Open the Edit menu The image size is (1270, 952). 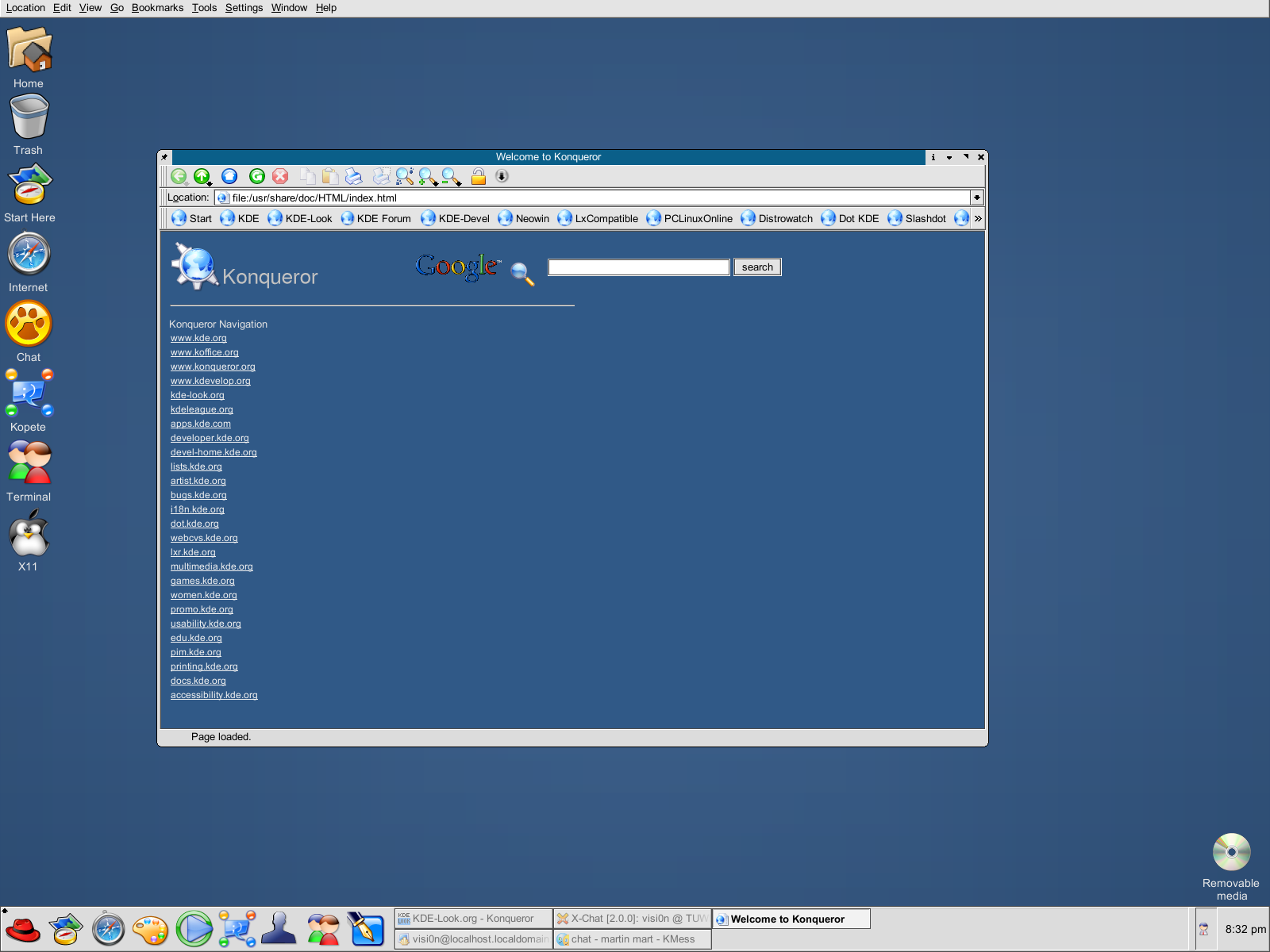pyautogui.click(x=62, y=8)
